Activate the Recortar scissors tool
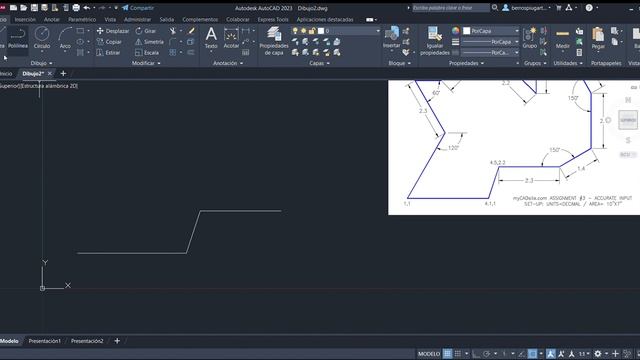This screenshot has width=640, height=360. coord(173,31)
